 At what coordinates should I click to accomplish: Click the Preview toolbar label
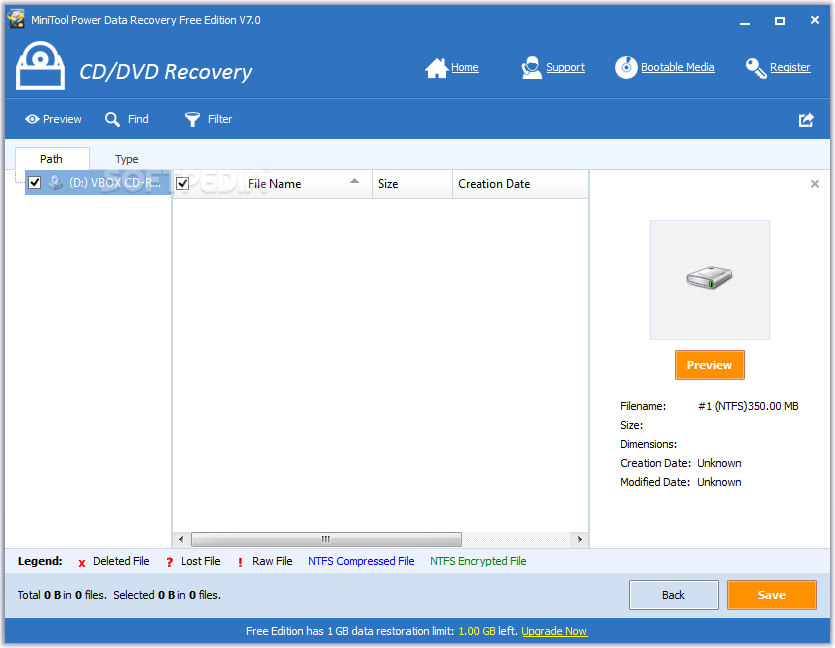[x=62, y=119]
